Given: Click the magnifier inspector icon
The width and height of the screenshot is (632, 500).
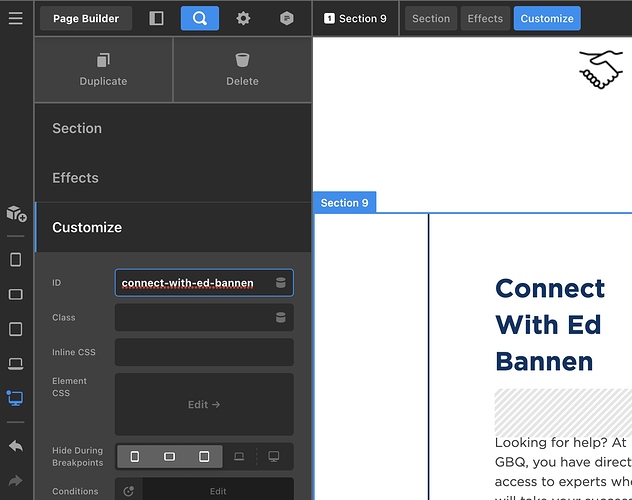Looking at the screenshot, I should tap(200, 18).
